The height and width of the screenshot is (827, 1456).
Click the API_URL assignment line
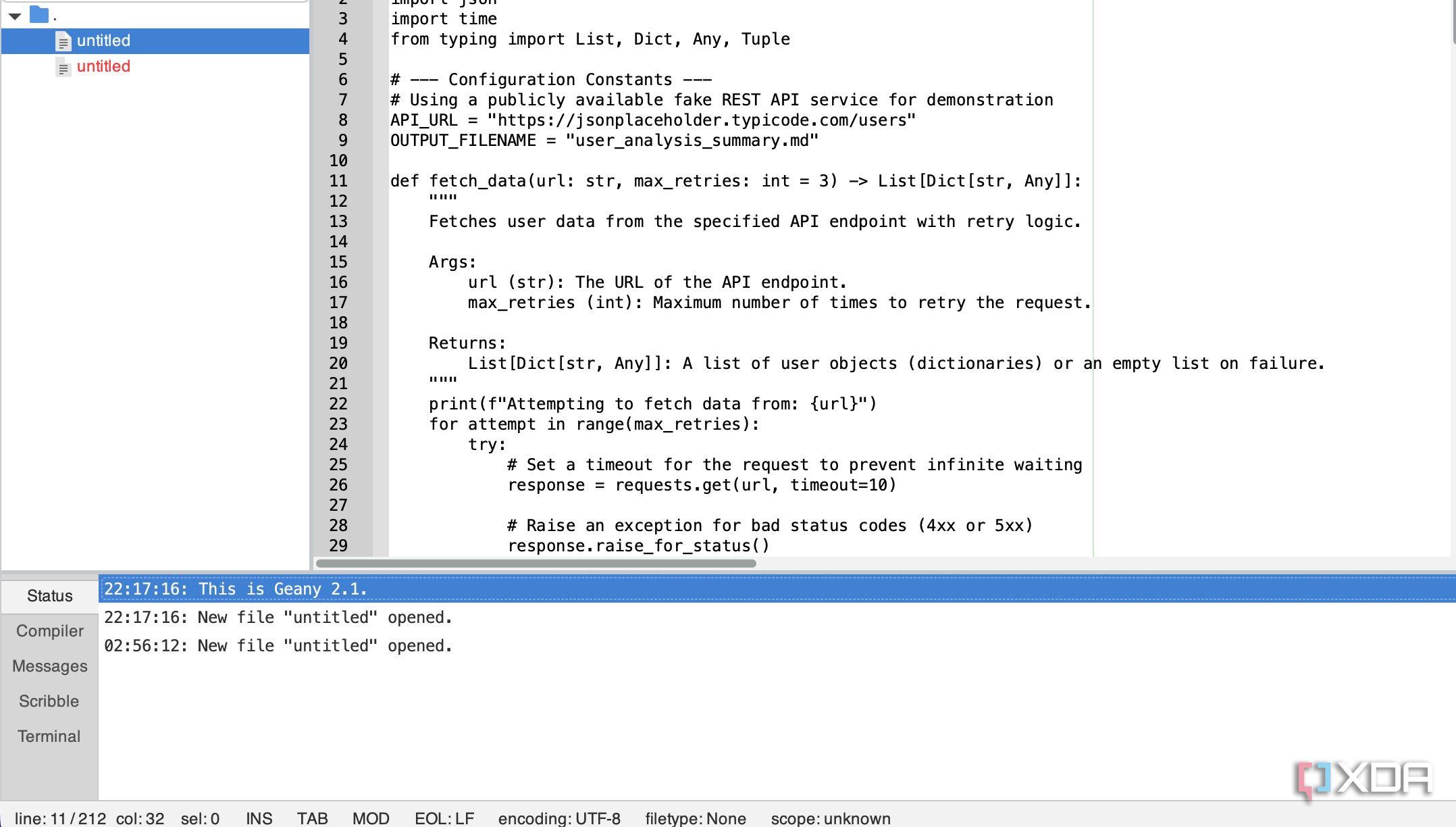(653, 120)
